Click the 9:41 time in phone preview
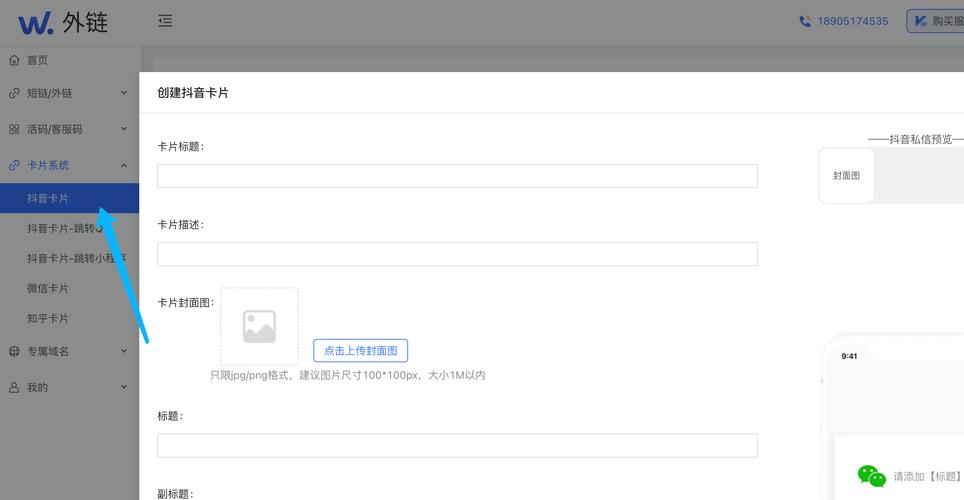Screen dimensions: 964x500 coord(849,356)
